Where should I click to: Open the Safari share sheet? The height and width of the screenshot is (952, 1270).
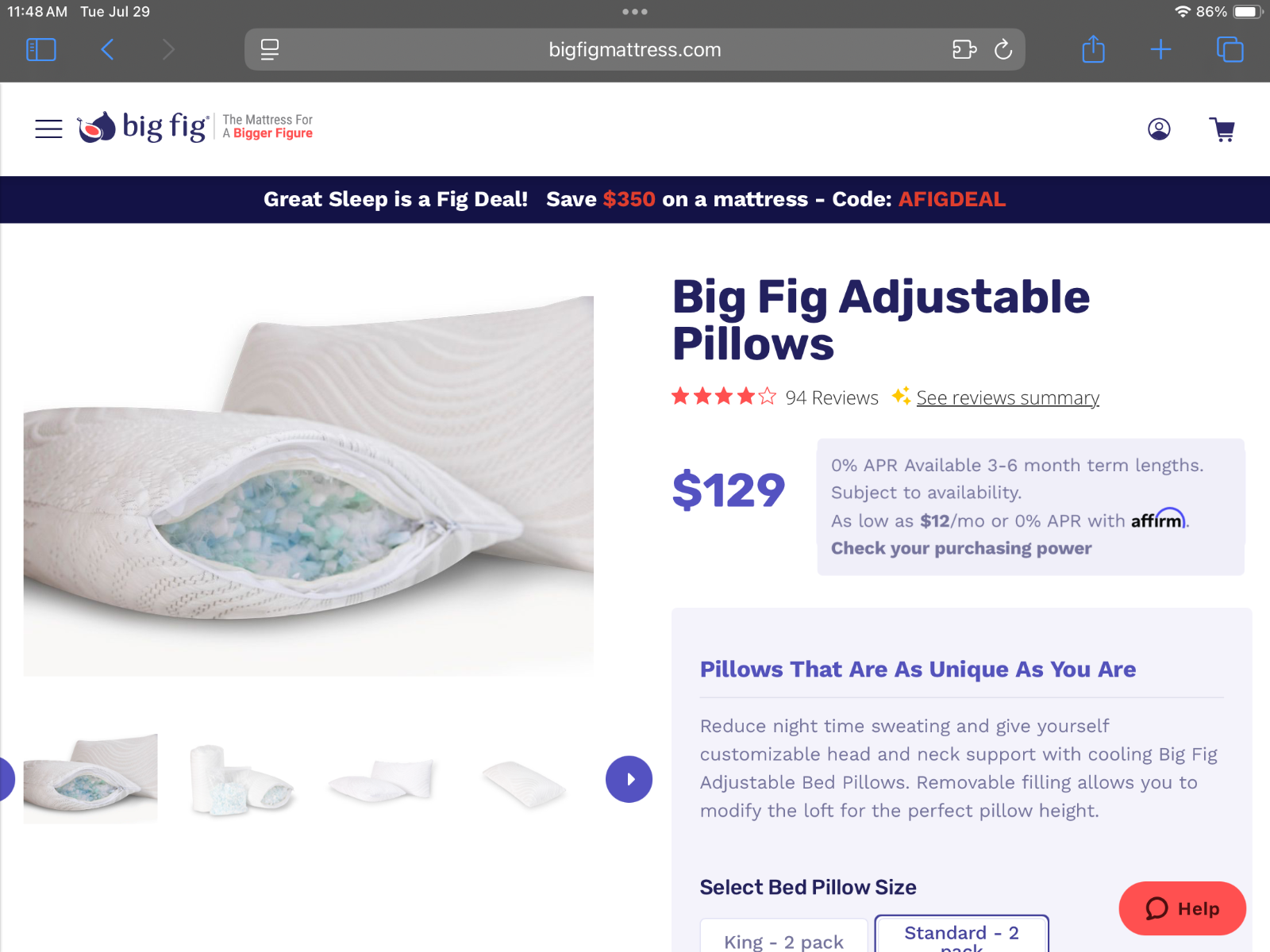click(x=1093, y=49)
